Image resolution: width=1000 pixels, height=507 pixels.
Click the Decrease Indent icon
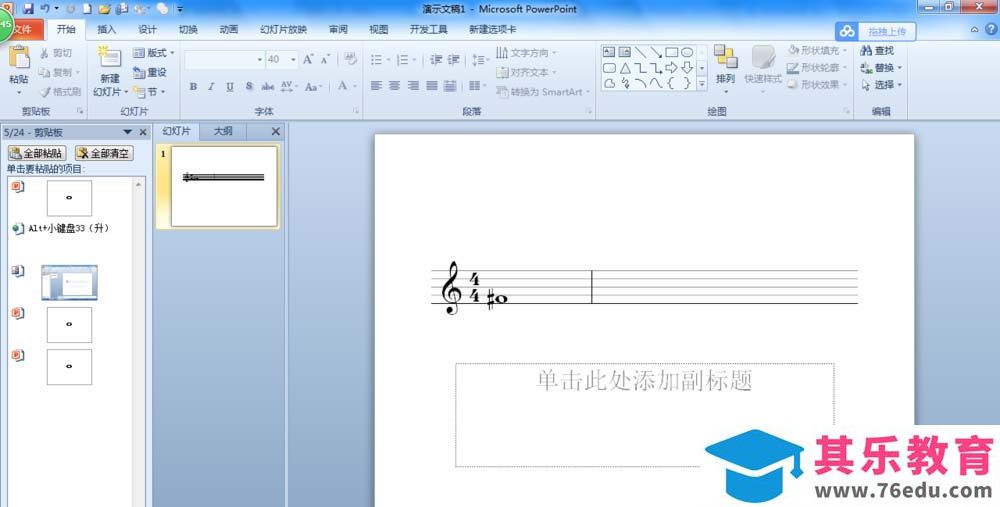tap(436, 59)
